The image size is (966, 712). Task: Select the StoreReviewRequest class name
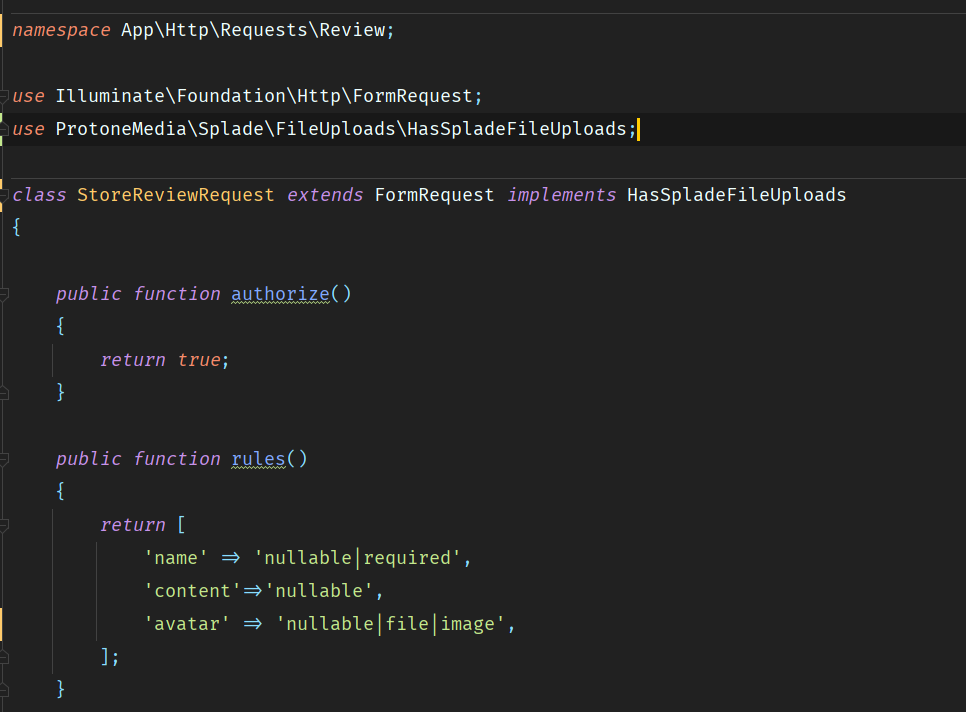pos(176,194)
